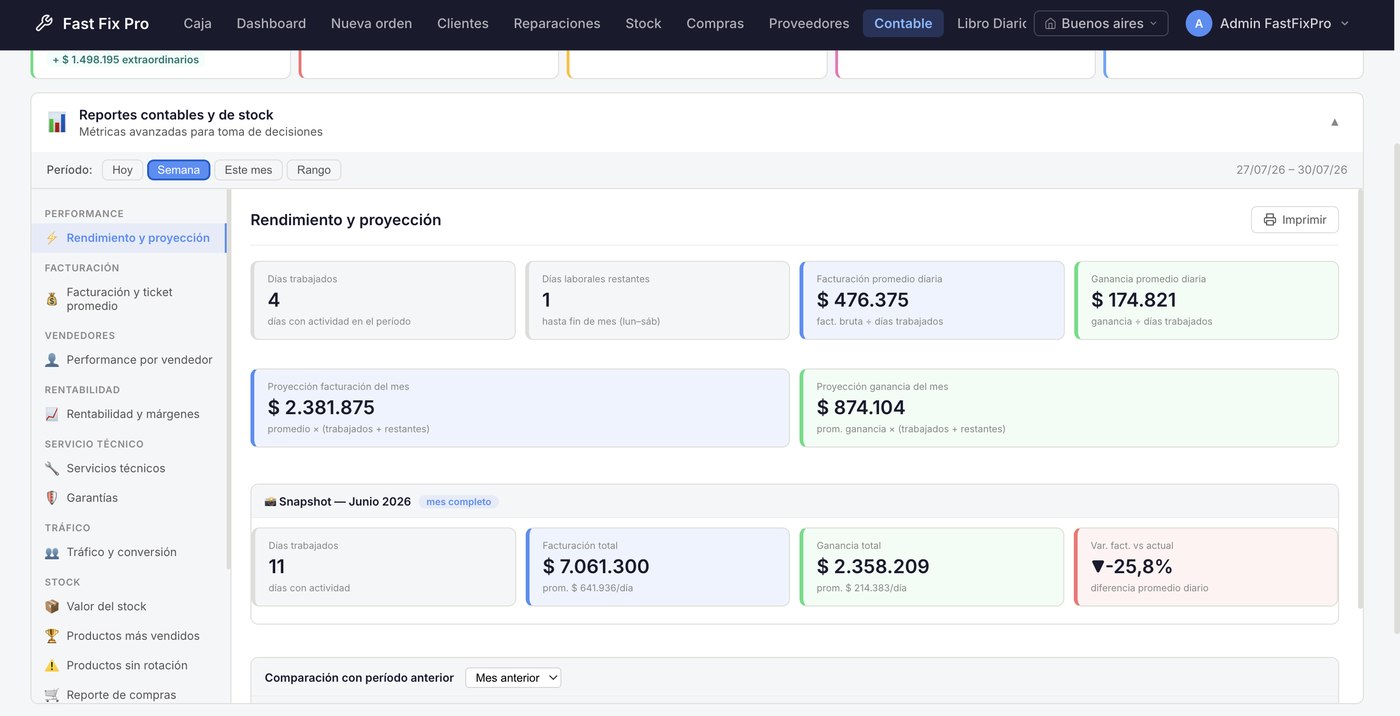Open Reporte de compras report
Image resolution: width=1400 pixels, height=716 pixels.
128,695
